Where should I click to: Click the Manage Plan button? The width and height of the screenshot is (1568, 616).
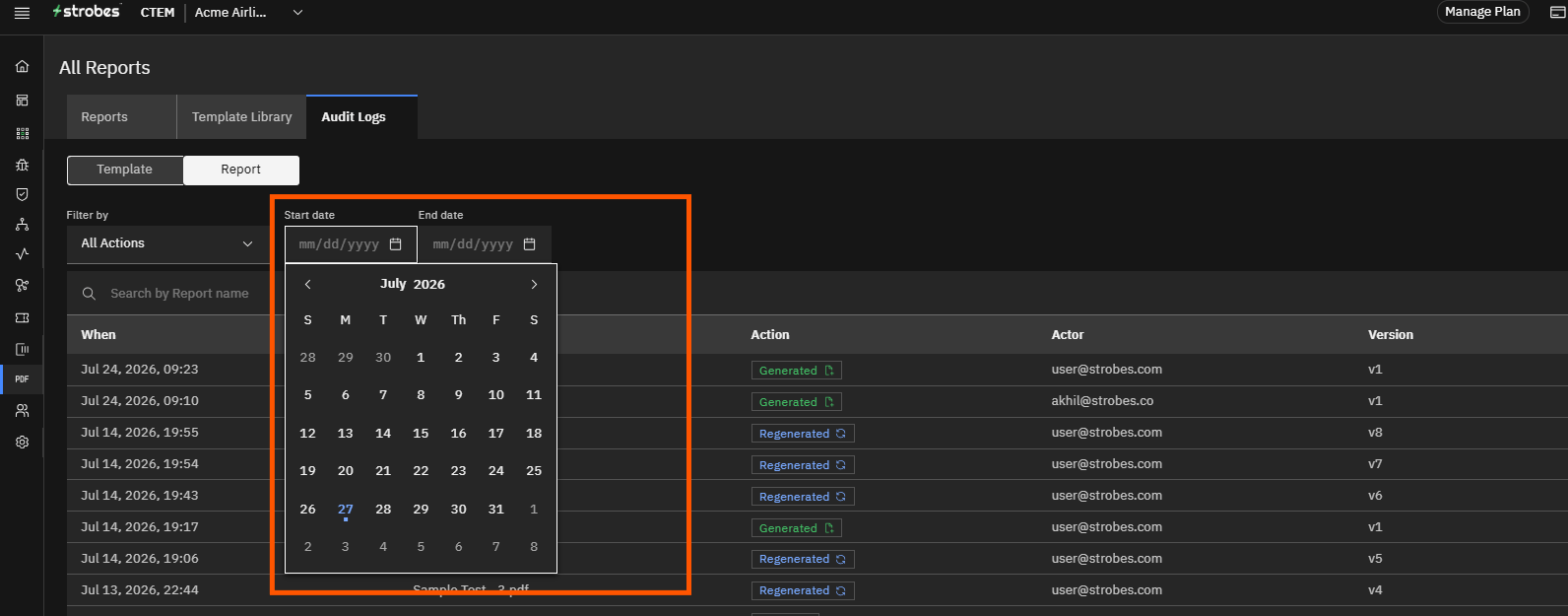click(1482, 12)
